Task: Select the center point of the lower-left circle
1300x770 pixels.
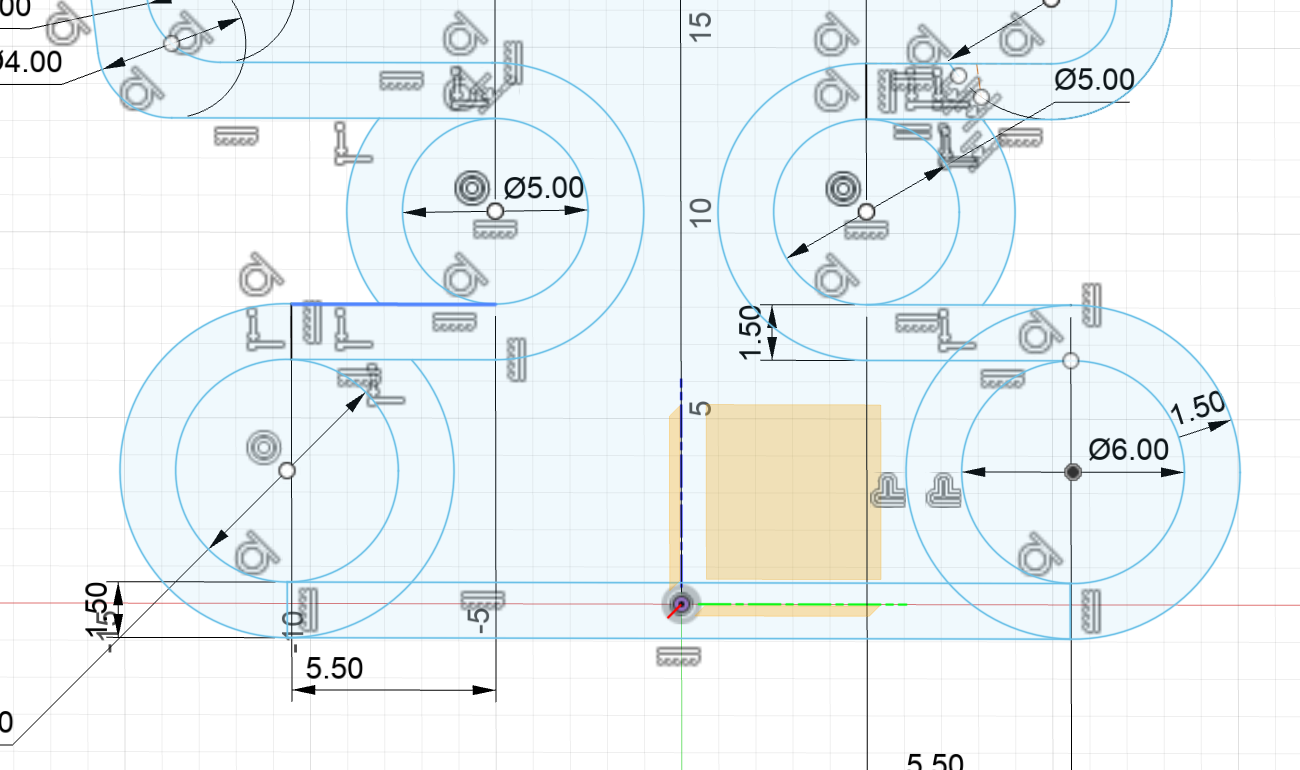Action: (287, 471)
